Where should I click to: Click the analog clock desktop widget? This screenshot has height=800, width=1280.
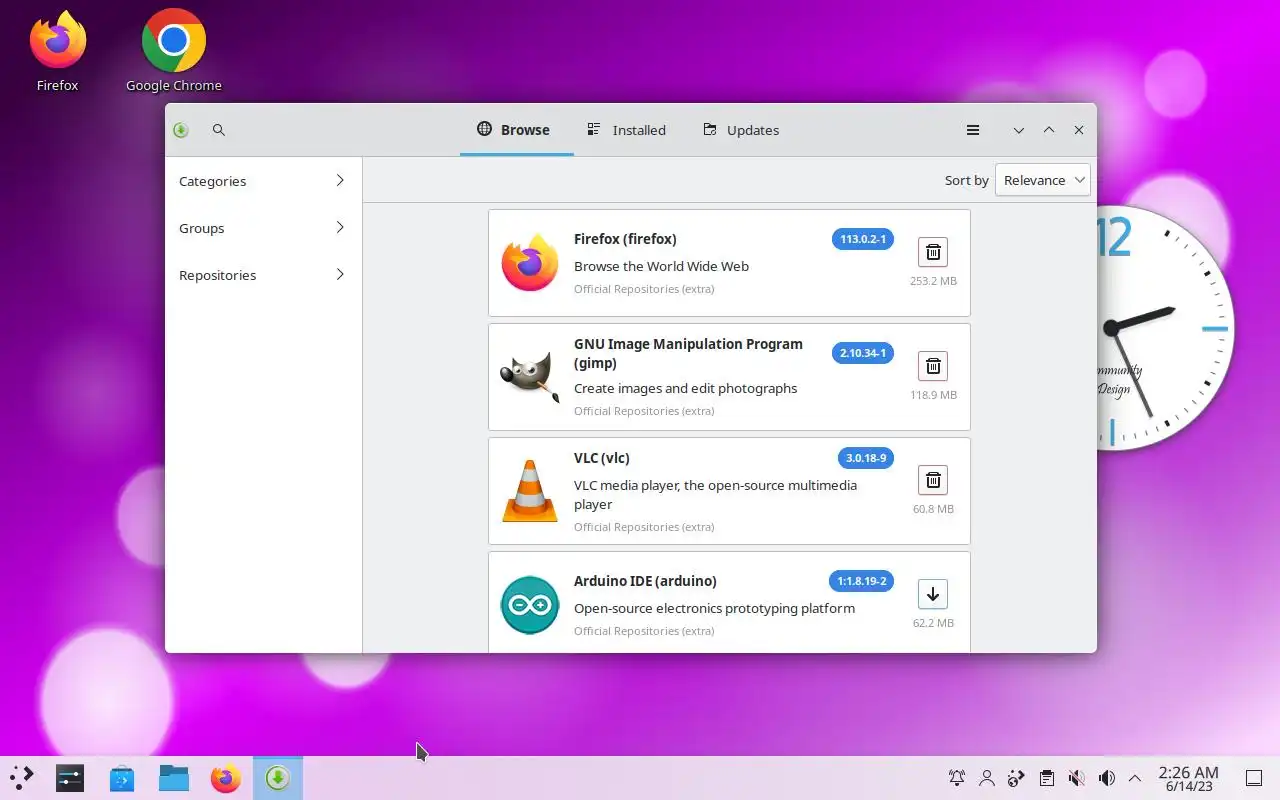[1166, 328]
